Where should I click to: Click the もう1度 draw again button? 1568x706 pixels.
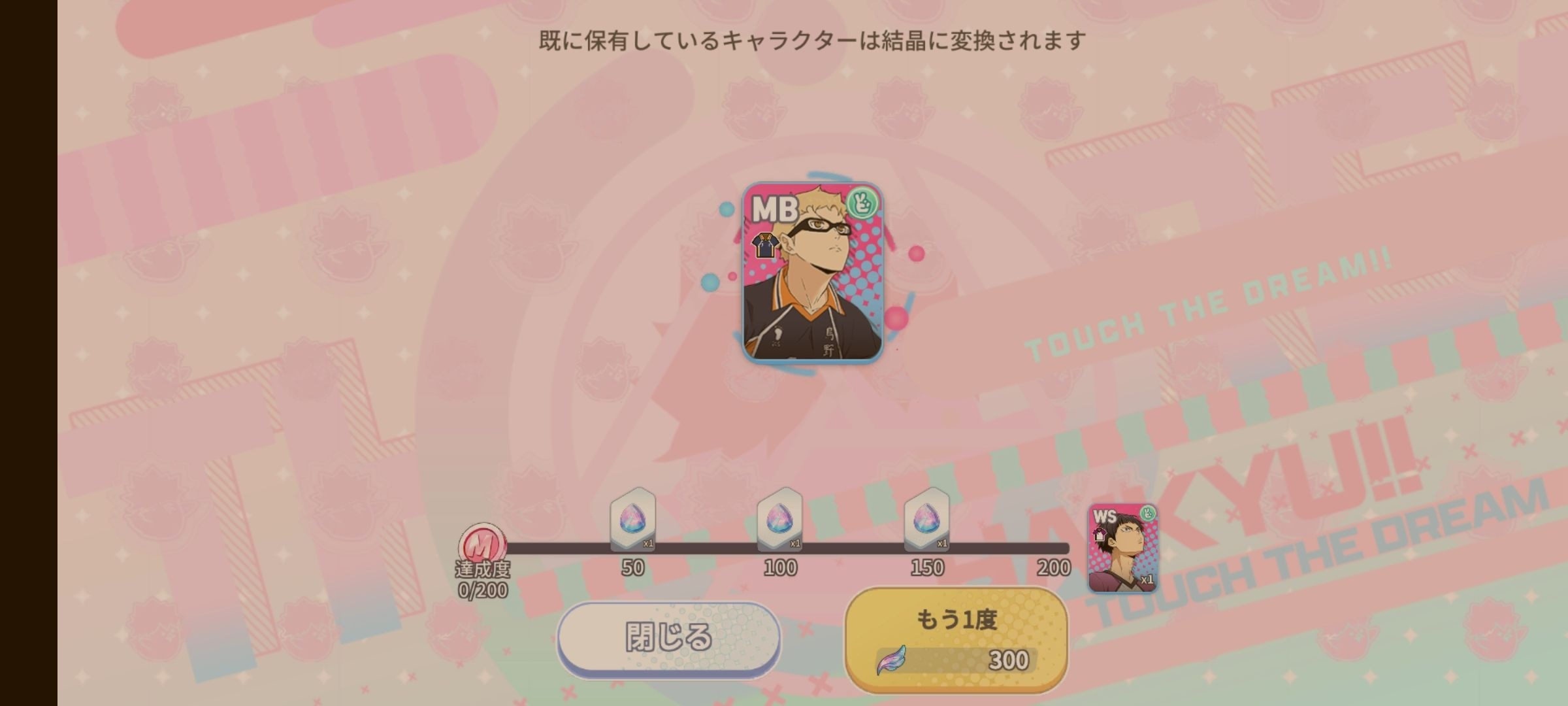coord(956,639)
